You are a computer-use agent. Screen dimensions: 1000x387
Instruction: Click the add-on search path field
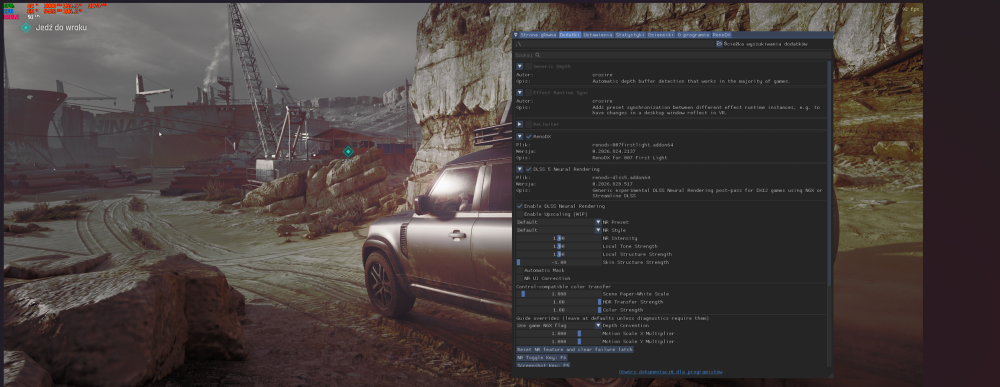[x=615, y=44]
